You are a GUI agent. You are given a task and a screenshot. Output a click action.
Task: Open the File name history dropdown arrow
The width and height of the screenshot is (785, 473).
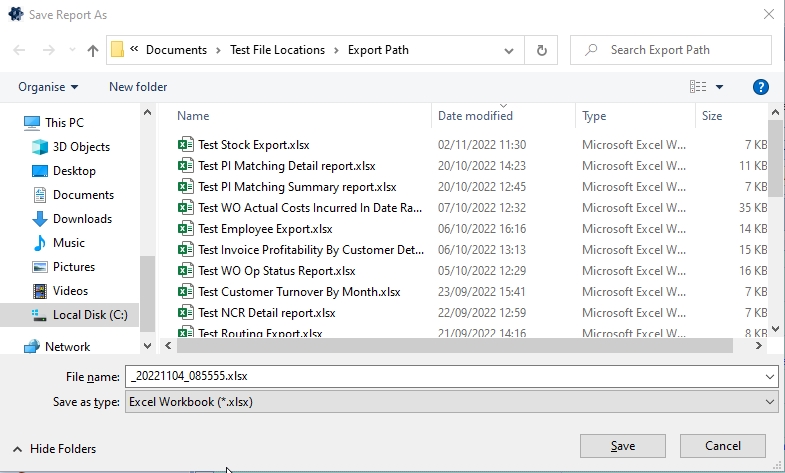768,376
